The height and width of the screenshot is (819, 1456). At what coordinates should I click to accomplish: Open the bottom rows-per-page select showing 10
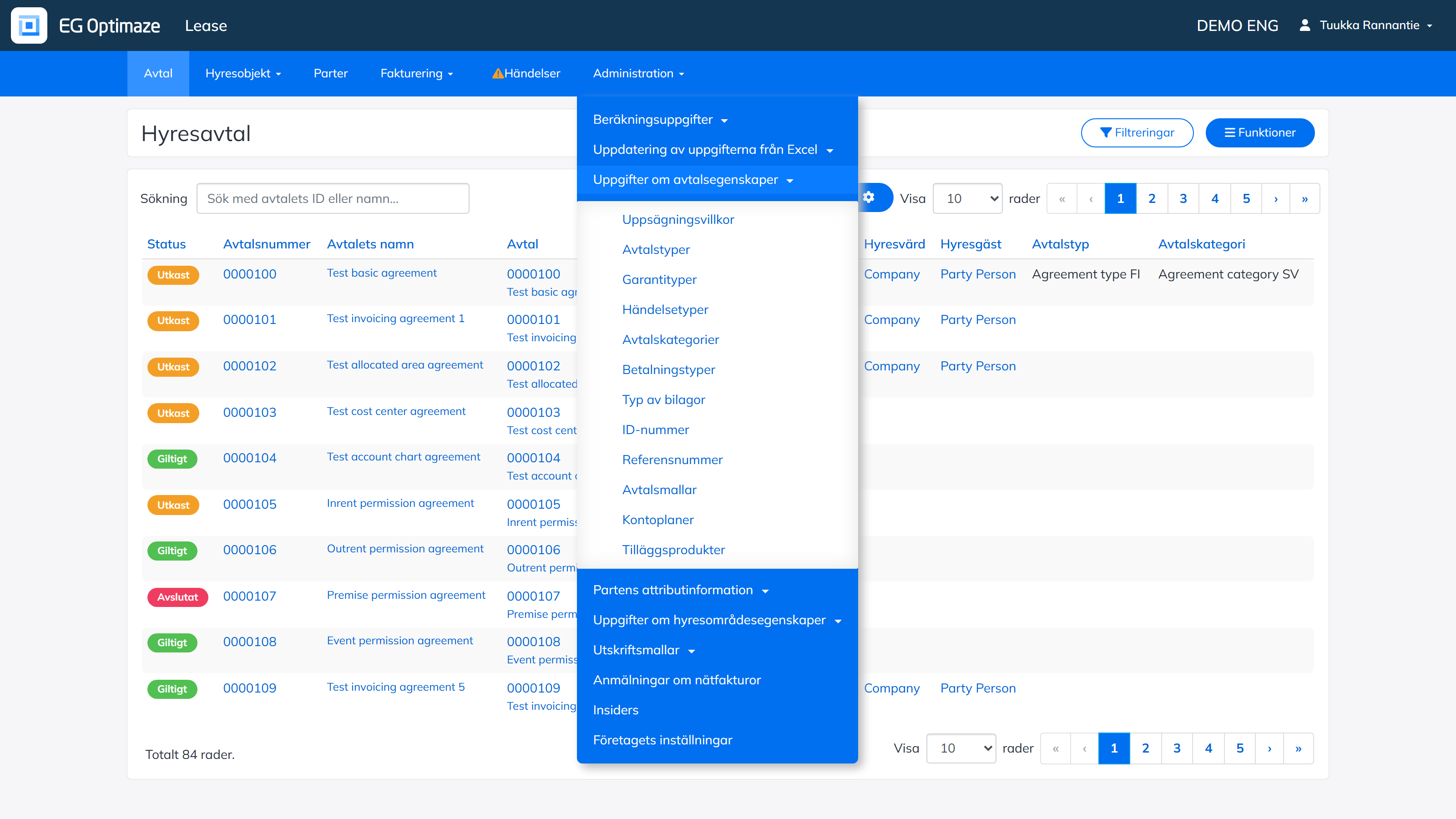961,748
